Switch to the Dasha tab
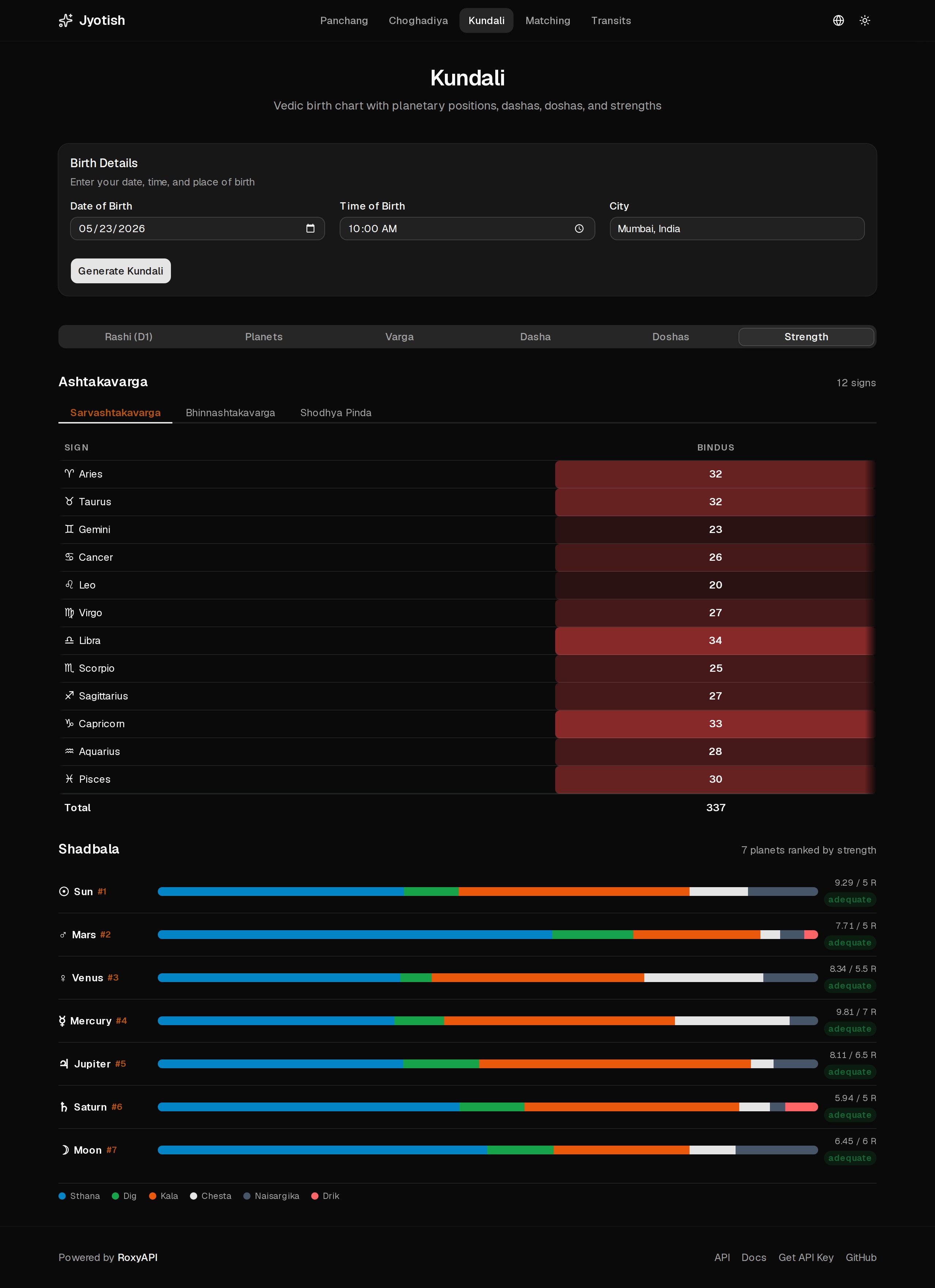Image resolution: width=935 pixels, height=1288 pixels. [535, 337]
